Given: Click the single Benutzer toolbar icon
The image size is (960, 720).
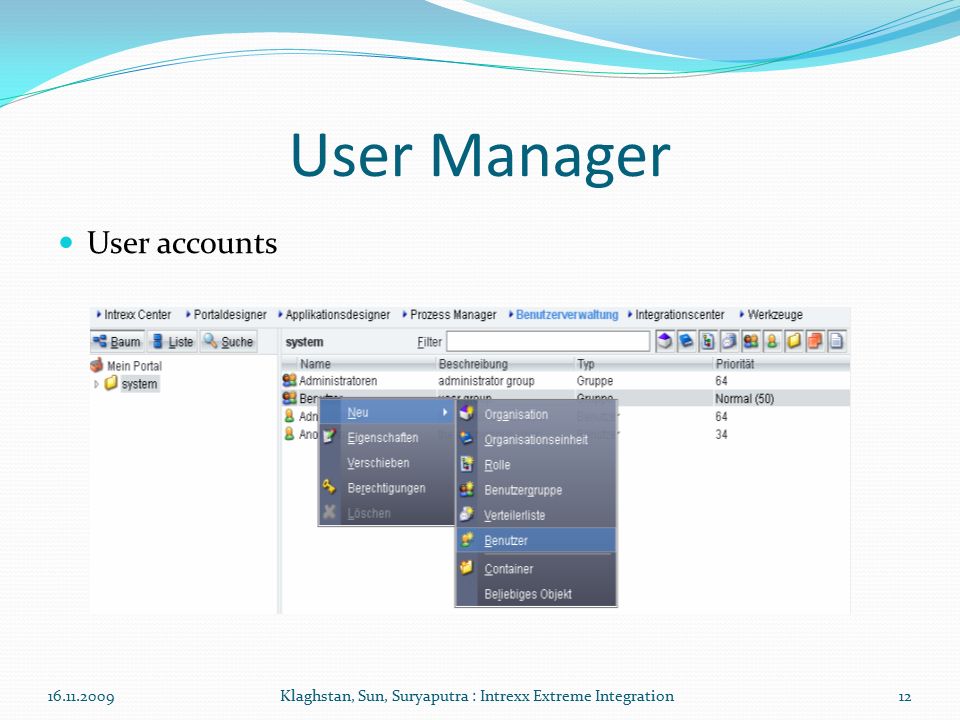Looking at the screenshot, I should tap(772, 341).
